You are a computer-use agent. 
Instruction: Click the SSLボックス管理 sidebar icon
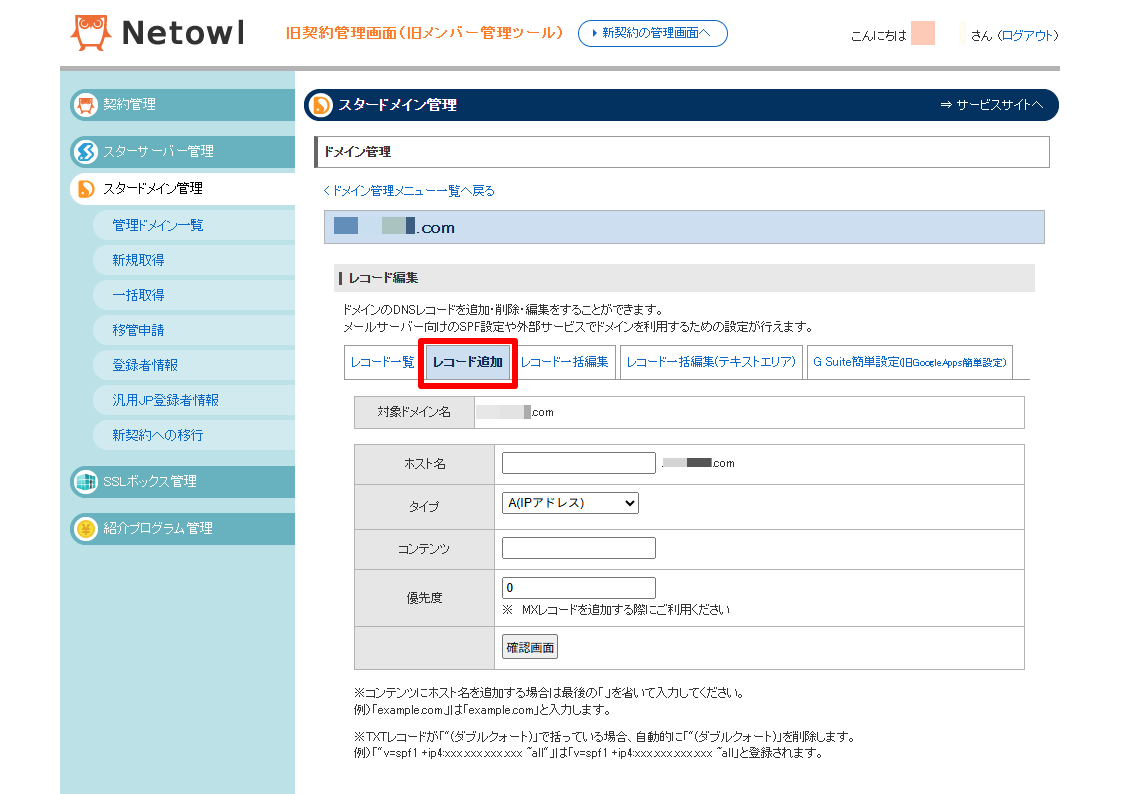tap(86, 482)
